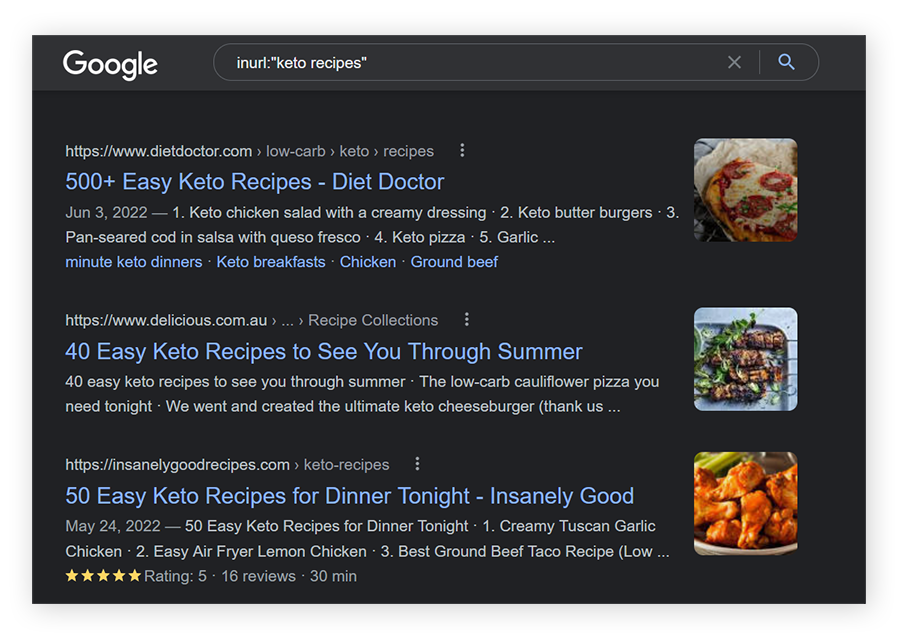Clear the search query with the X icon
Image resolution: width=900 pixels, height=642 pixels.
735,62
